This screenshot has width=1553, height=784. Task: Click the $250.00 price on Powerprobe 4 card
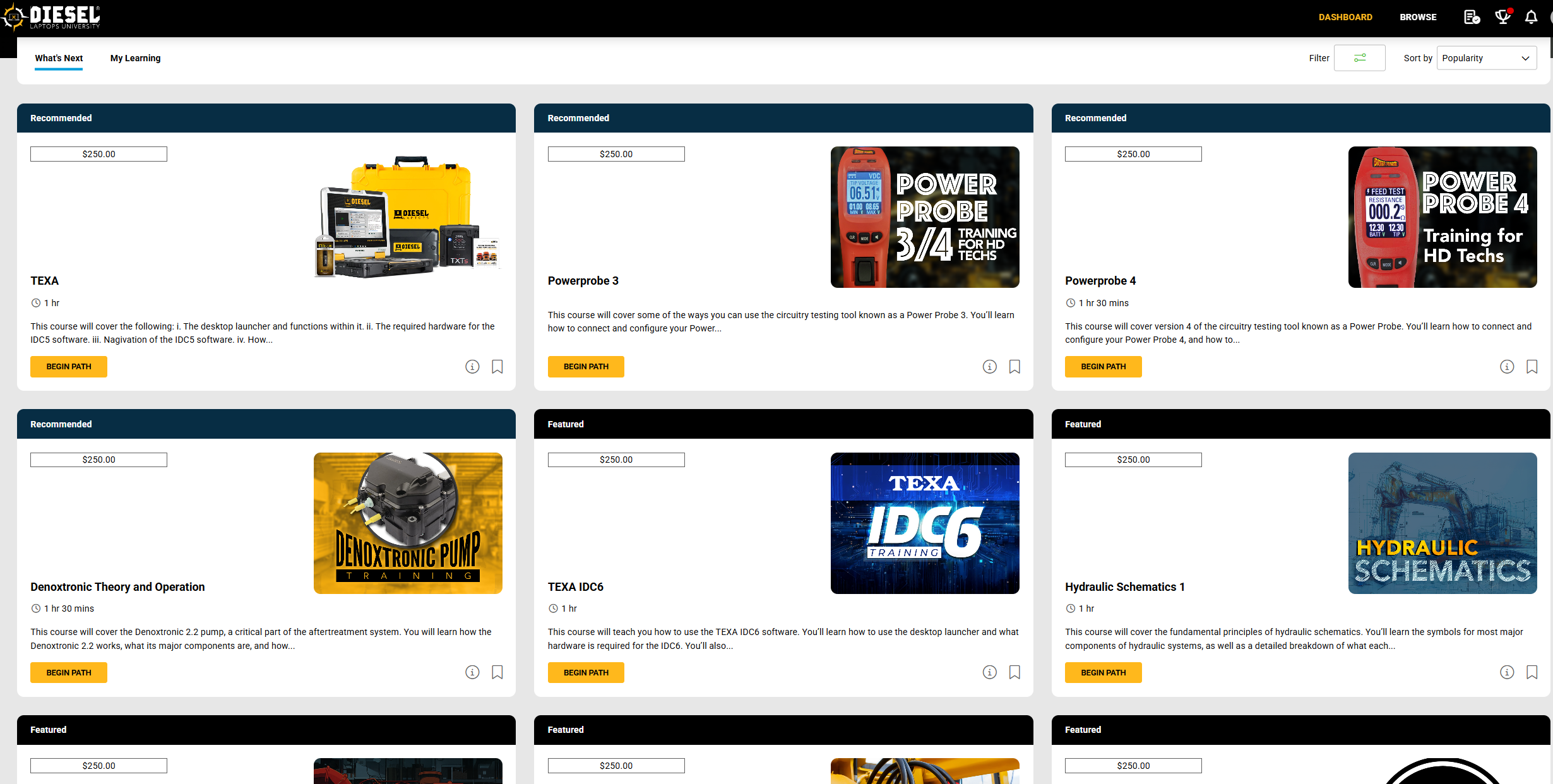[x=1133, y=154]
